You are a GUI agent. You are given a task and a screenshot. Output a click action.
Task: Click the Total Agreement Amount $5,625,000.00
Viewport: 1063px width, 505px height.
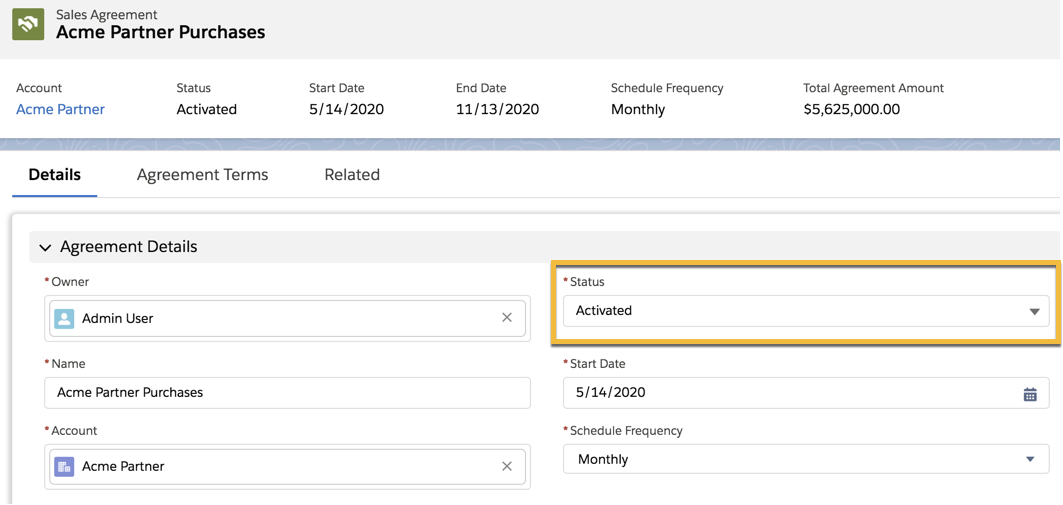click(x=851, y=109)
